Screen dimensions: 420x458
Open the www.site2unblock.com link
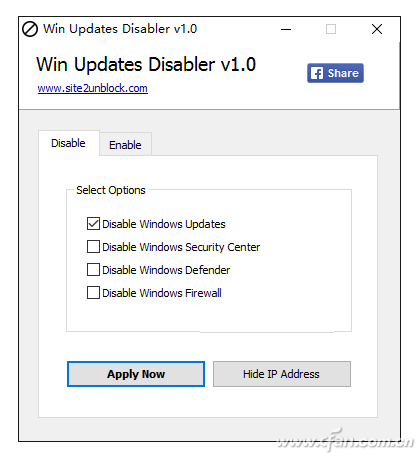click(x=93, y=88)
